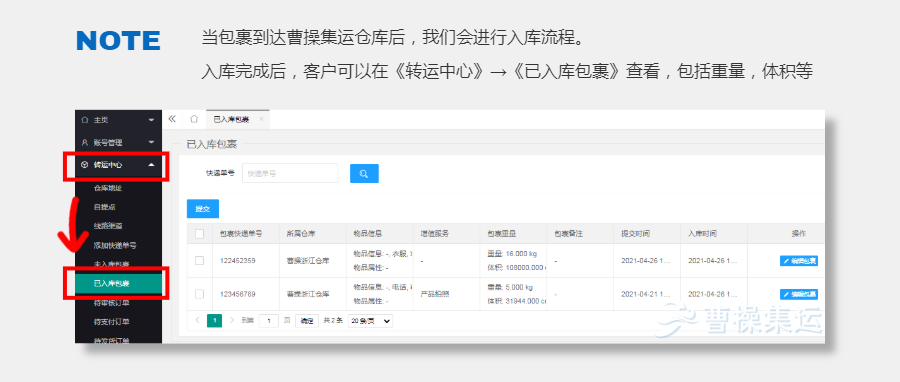Check the row for package 122452359

199,260
